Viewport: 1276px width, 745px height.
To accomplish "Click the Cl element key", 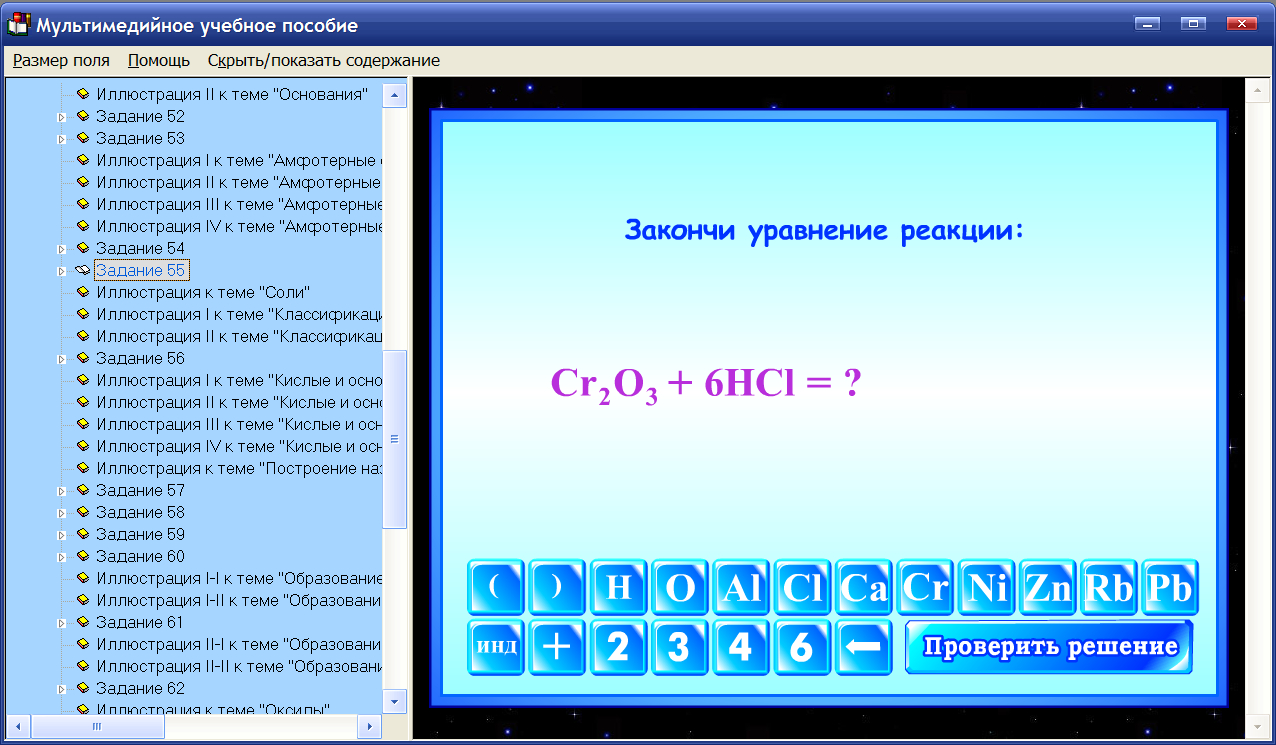I will pos(803,588).
